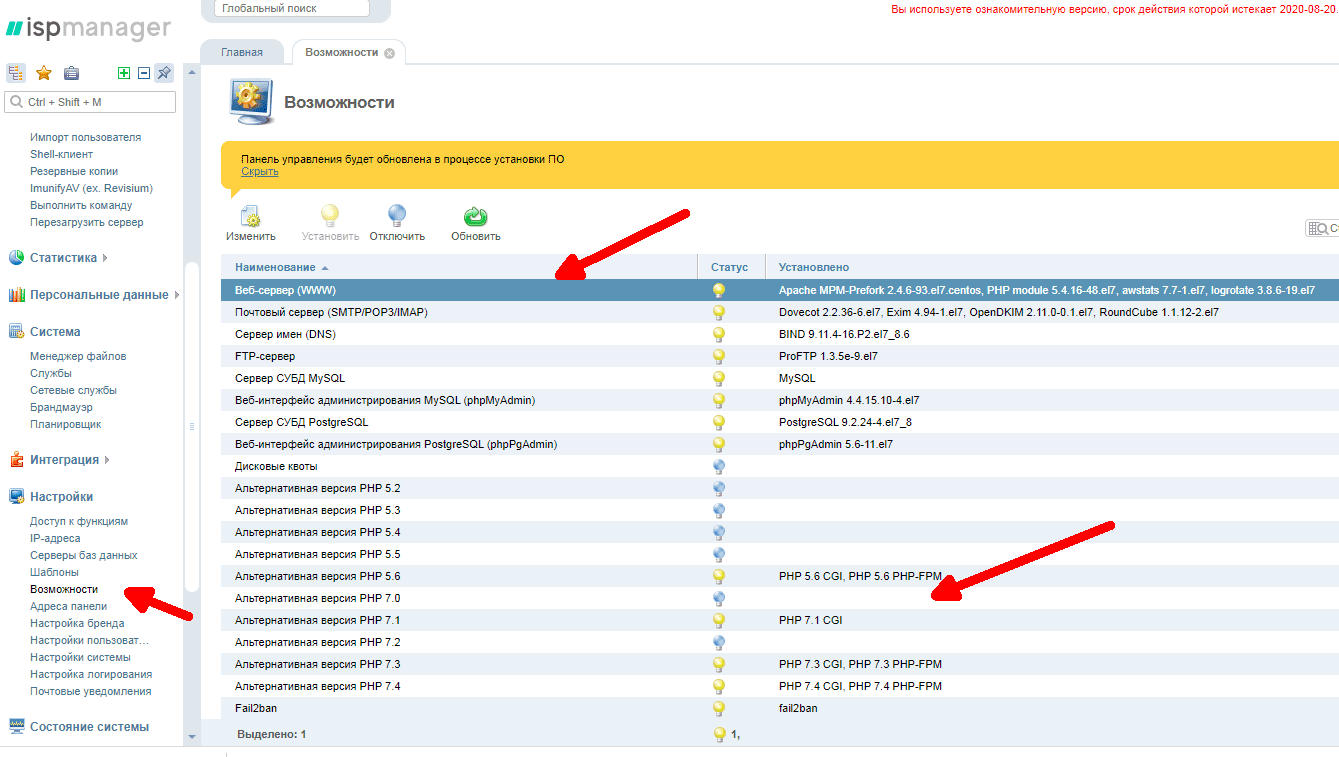The height and width of the screenshot is (757, 1339).
Task: Open Перезагрузить сервер
Action: pos(87,222)
